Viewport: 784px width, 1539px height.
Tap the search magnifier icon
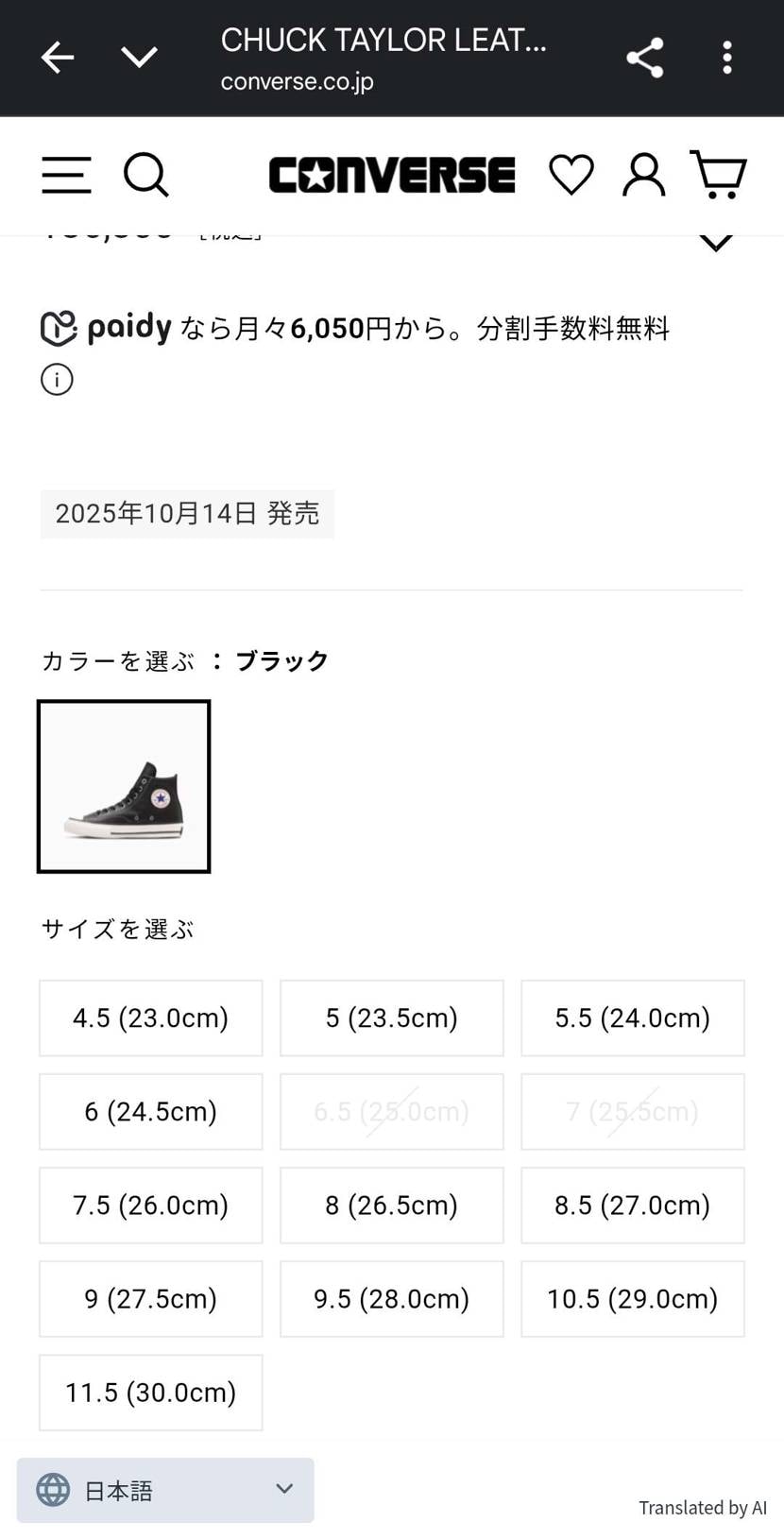(x=146, y=175)
